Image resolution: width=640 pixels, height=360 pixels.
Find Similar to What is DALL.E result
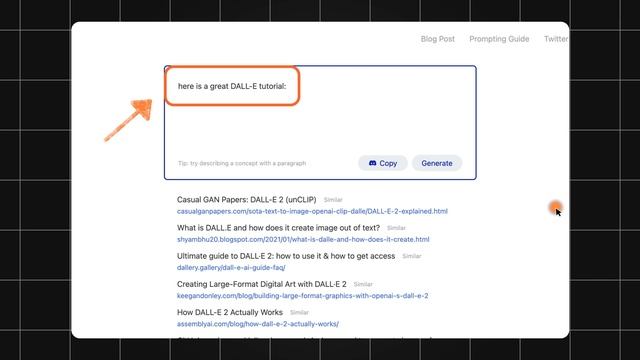[396, 228]
